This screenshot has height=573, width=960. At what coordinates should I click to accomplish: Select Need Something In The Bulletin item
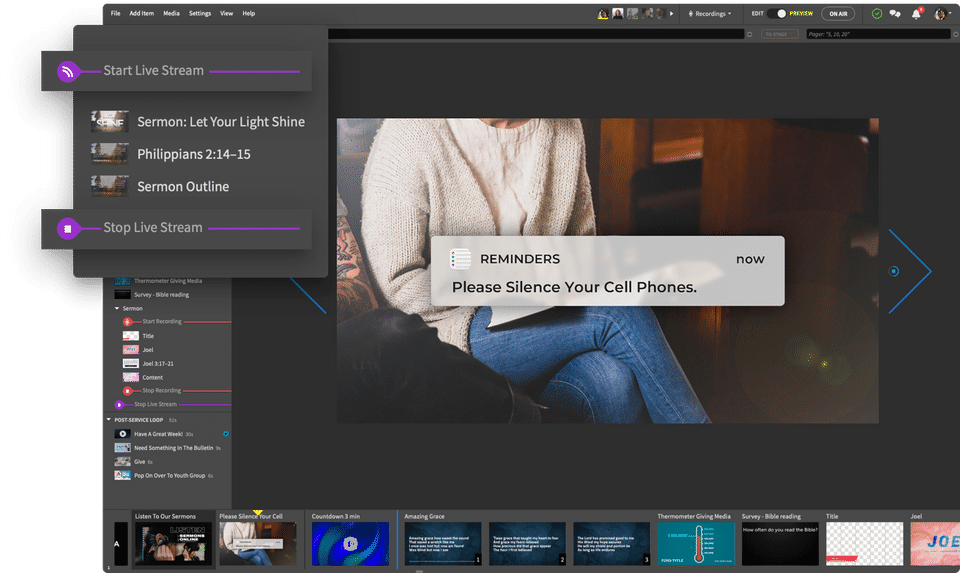[174, 448]
